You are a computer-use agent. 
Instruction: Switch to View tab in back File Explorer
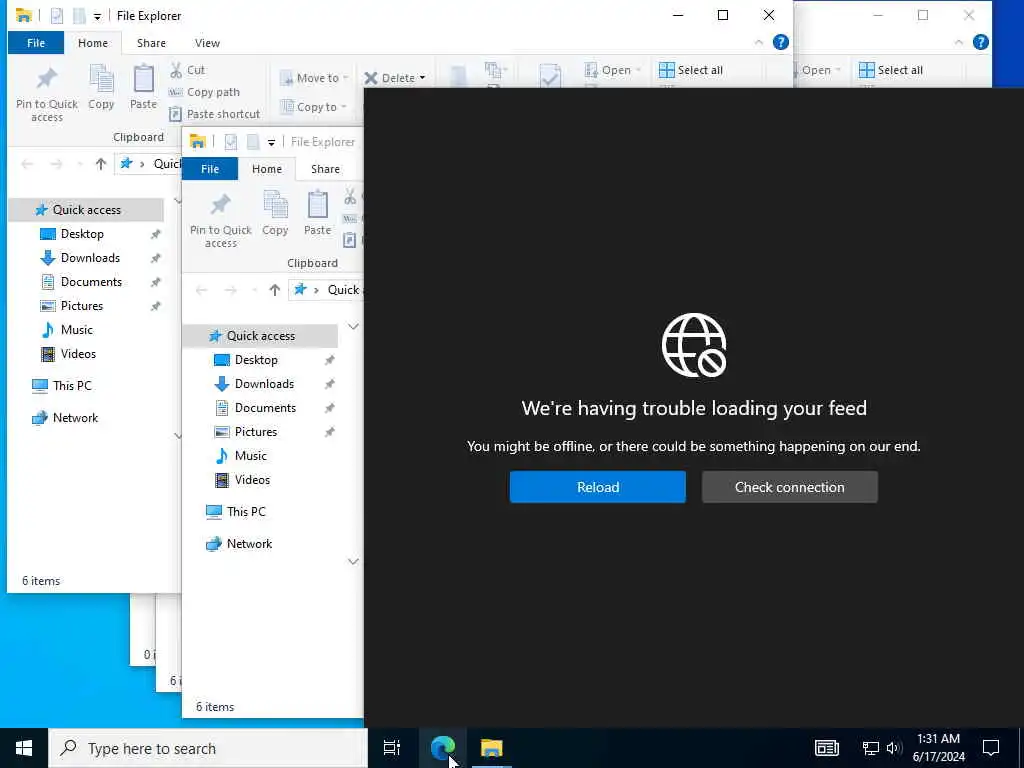point(207,43)
